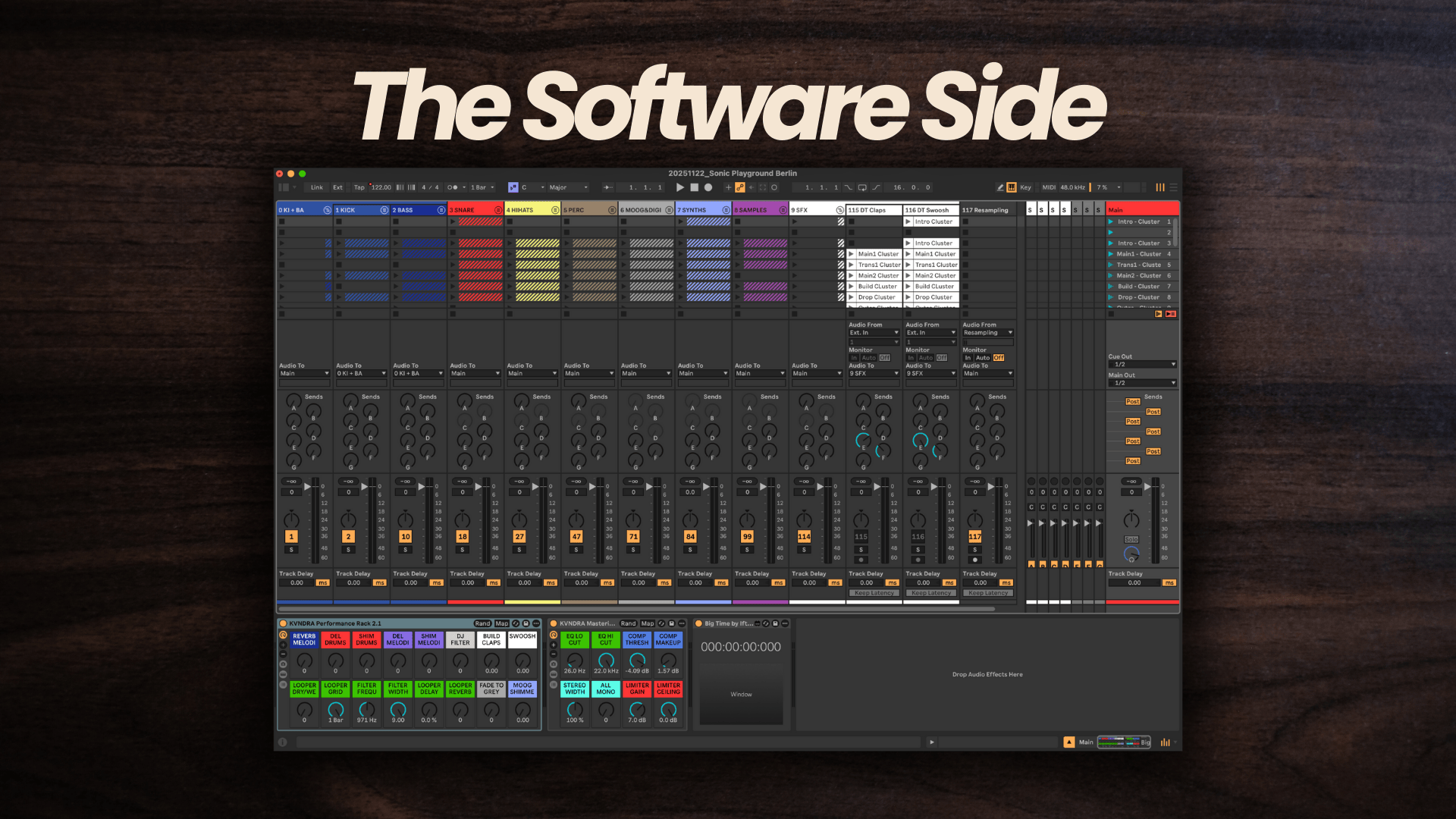This screenshot has width=1456, height=819.
Task: Click the Stop button in the transport
Action: click(694, 188)
